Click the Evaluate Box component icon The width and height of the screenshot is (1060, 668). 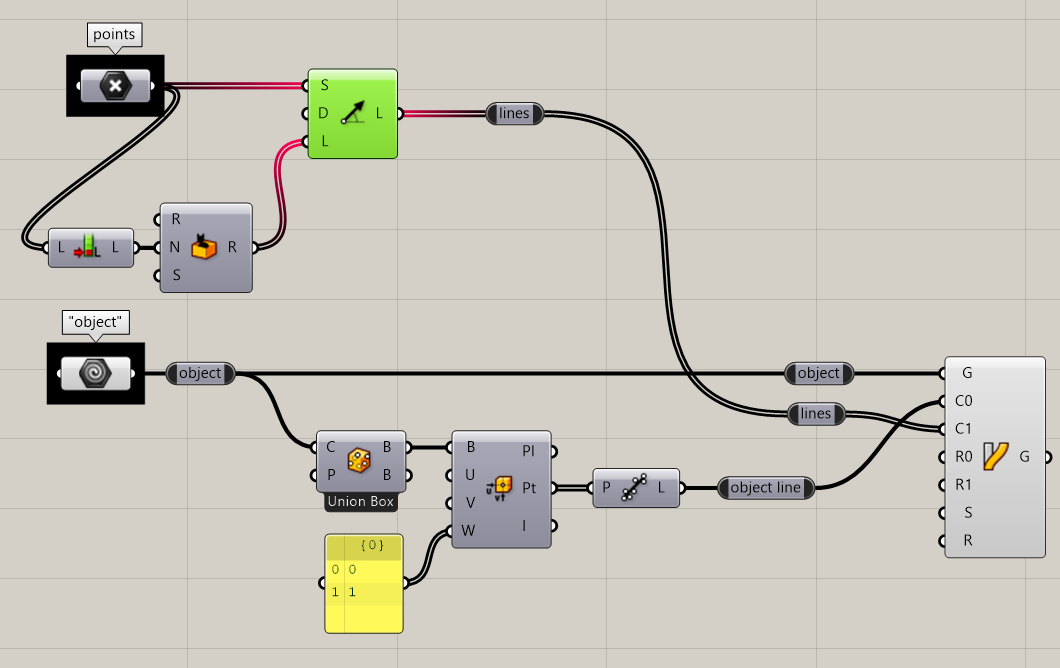click(x=500, y=488)
